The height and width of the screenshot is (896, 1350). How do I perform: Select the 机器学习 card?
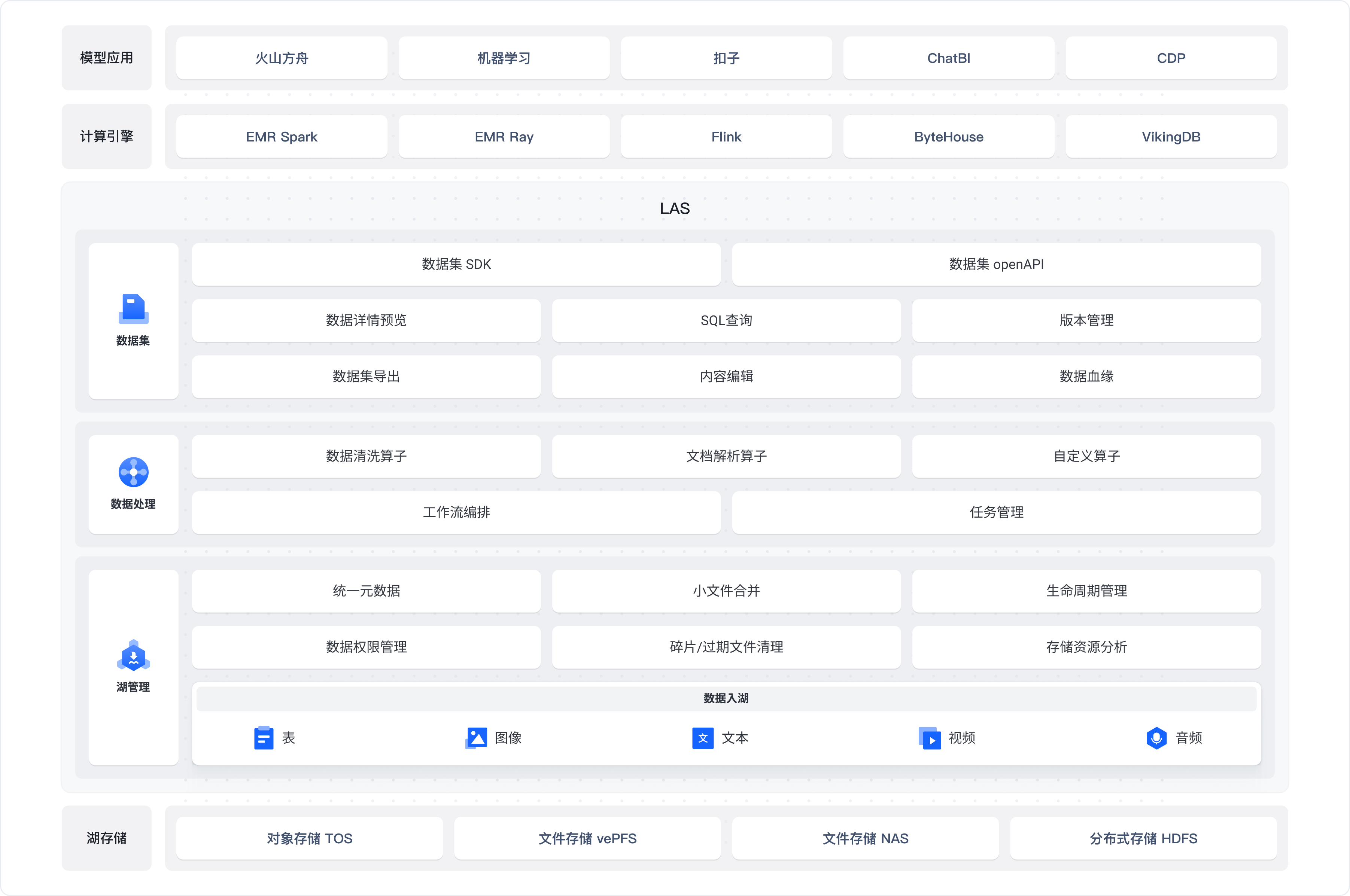pos(504,58)
